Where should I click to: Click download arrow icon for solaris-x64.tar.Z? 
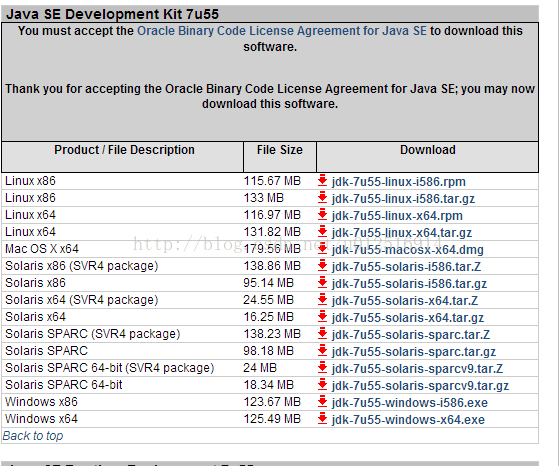[x=322, y=300]
